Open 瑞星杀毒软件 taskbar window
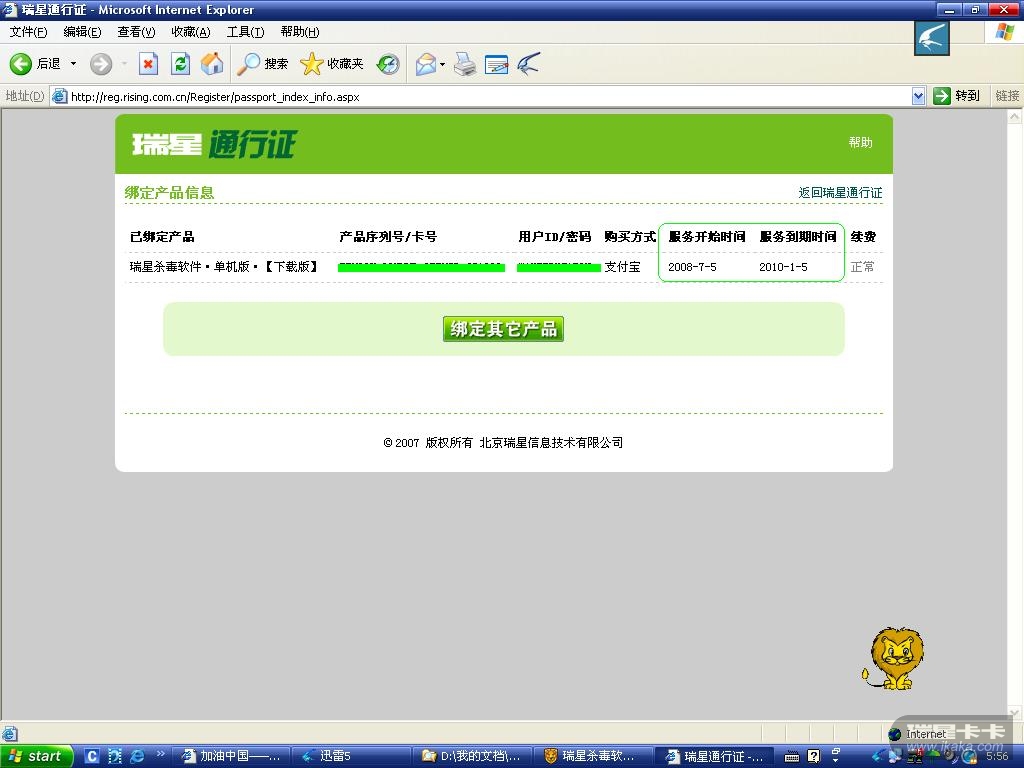The width and height of the screenshot is (1024, 768). [x=594, y=756]
